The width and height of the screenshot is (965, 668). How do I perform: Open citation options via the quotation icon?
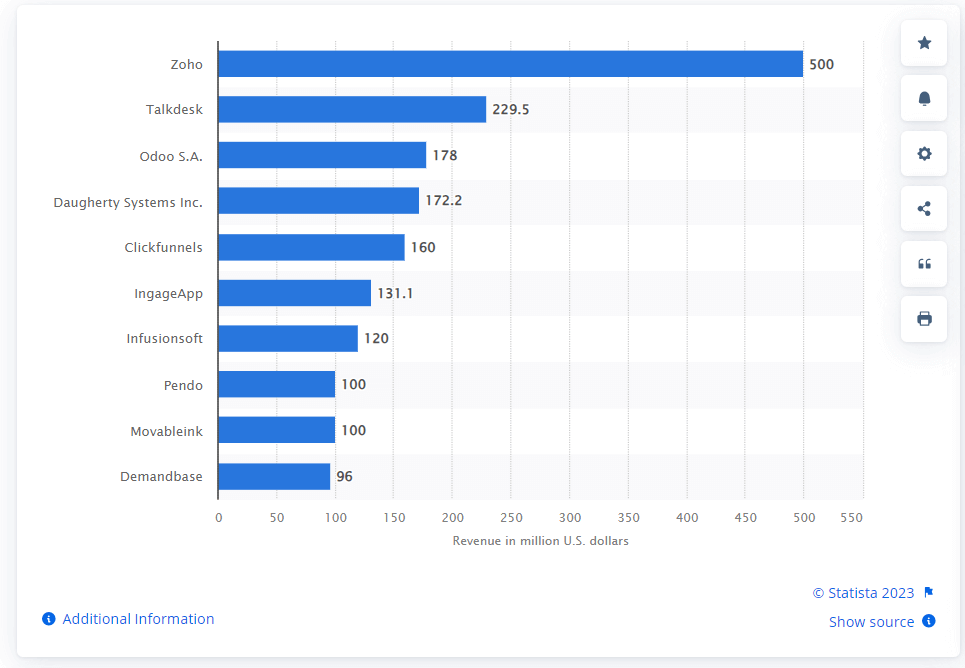pyautogui.click(x=922, y=263)
